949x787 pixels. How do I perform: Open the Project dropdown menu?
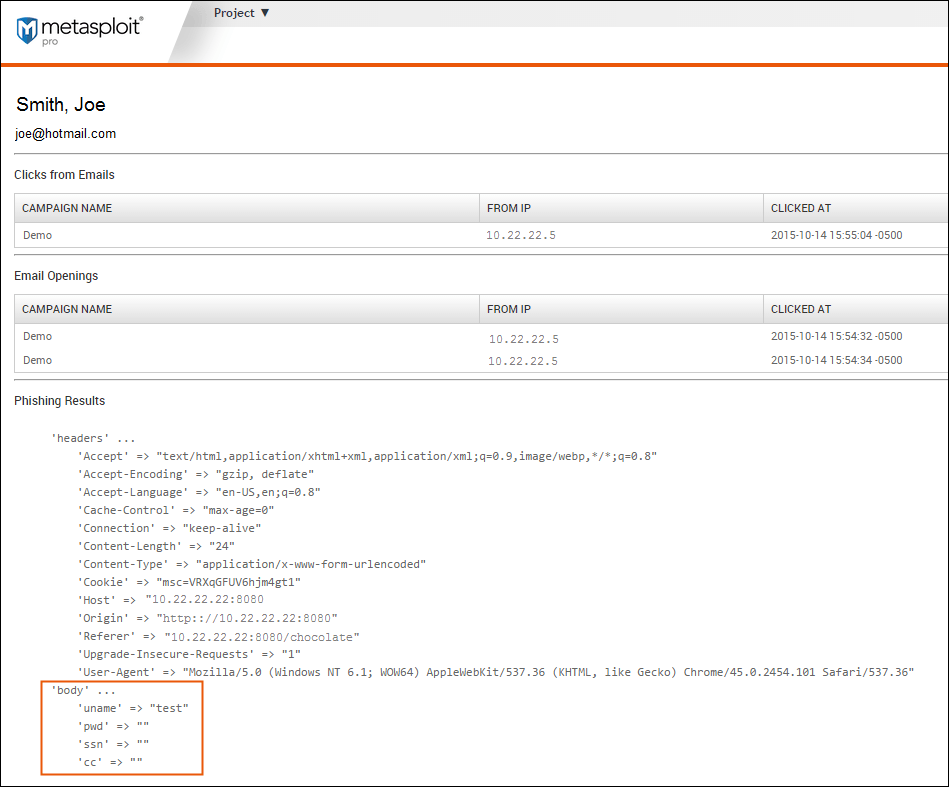(x=241, y=13)
